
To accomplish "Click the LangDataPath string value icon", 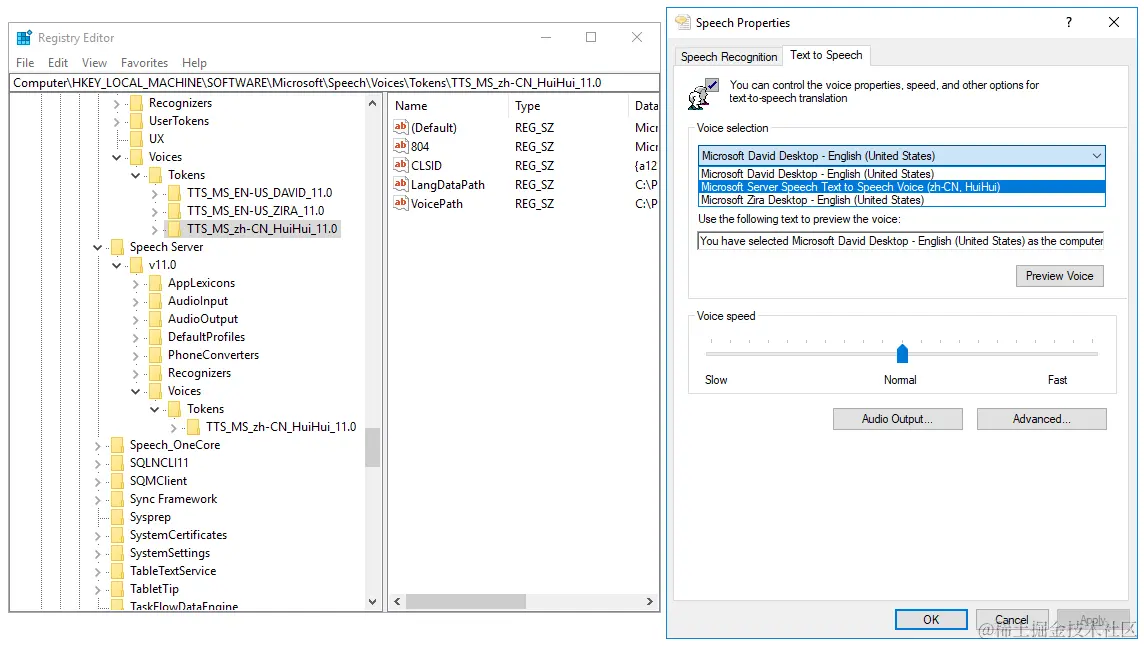I will pos(401,184).
